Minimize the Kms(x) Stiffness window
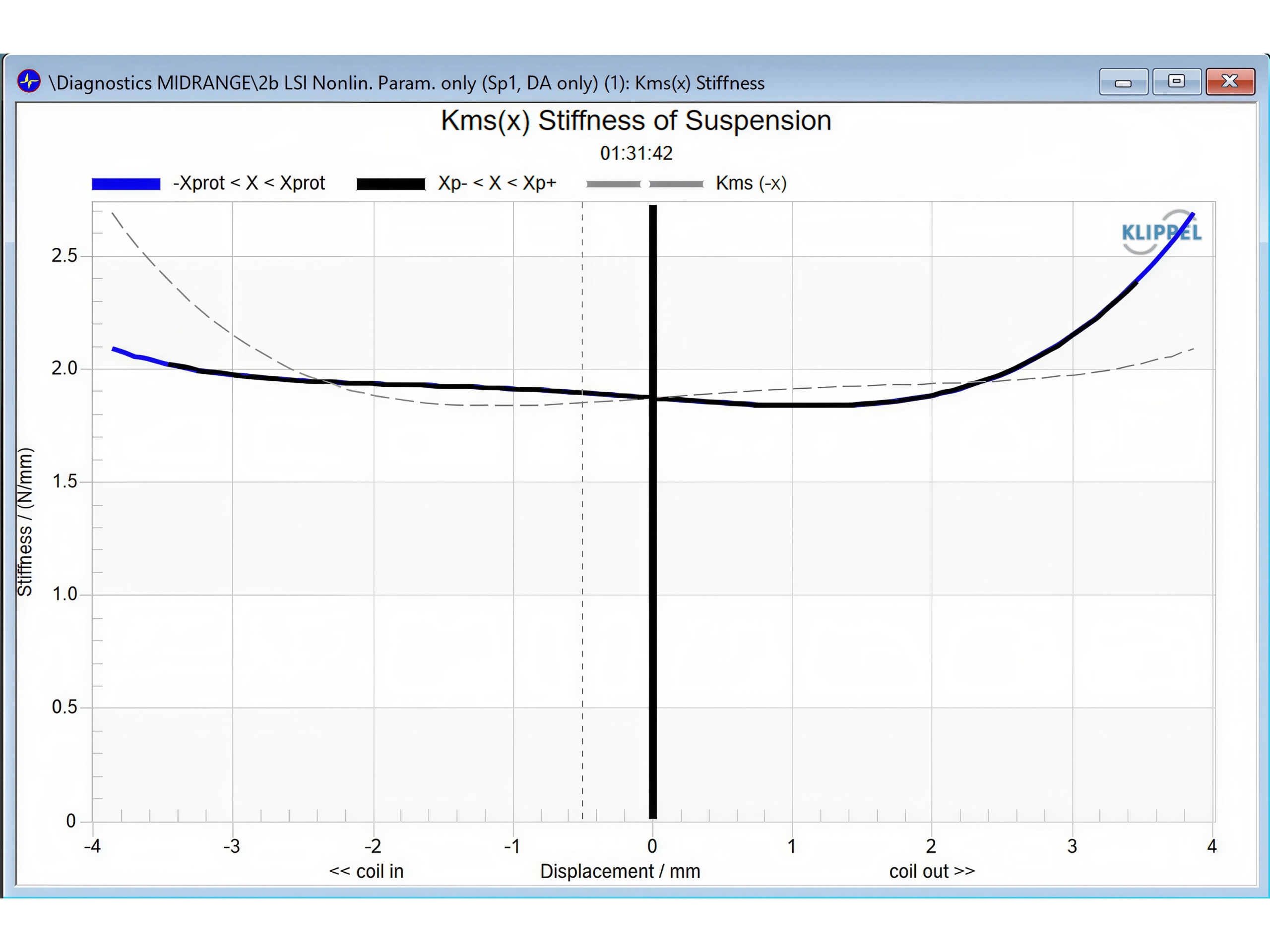This screenshot has height=952, width=1270. point(1123,82)
